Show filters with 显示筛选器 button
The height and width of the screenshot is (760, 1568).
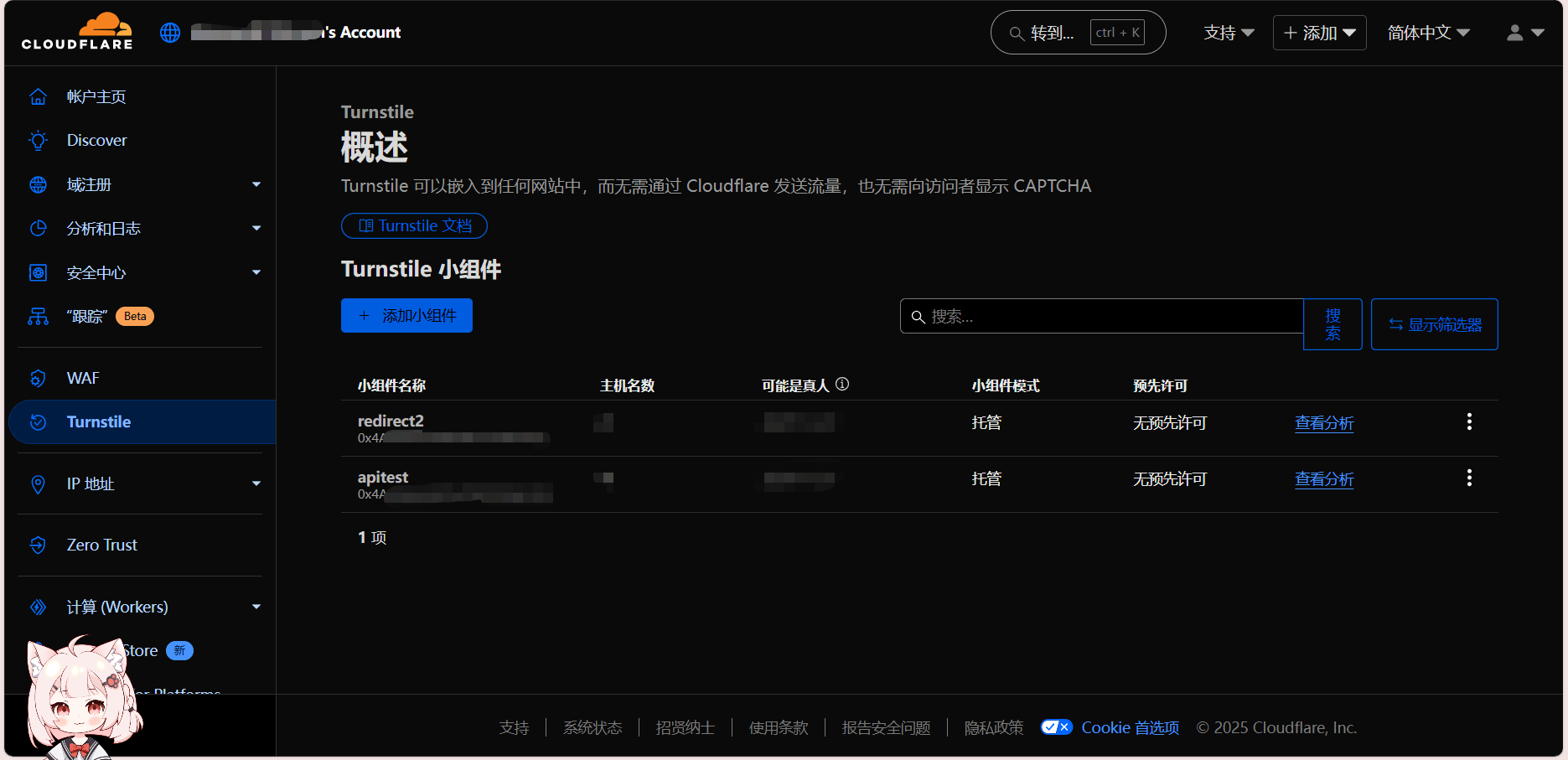pyautogui.click(x=1434, y=324)
